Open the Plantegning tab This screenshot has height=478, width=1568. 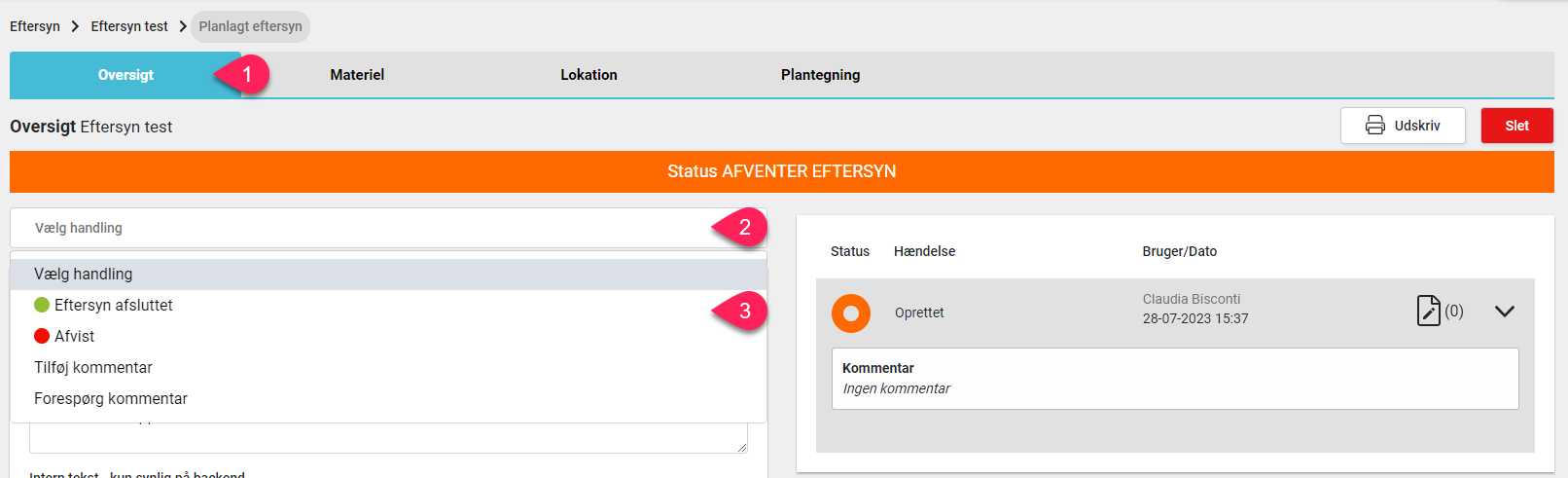click(820, 75)
